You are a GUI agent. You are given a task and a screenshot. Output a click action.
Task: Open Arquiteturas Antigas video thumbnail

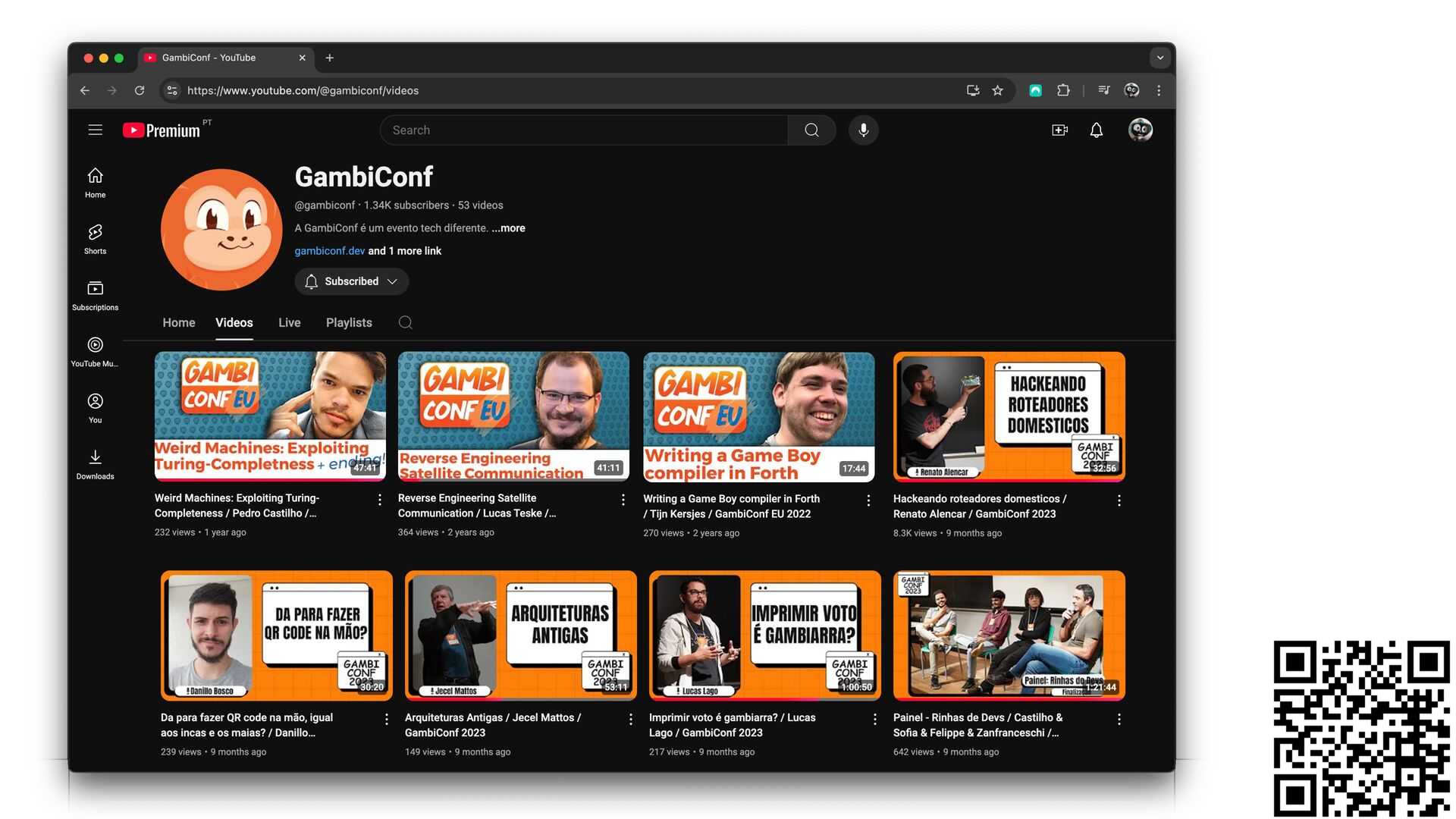coord(520,635)
